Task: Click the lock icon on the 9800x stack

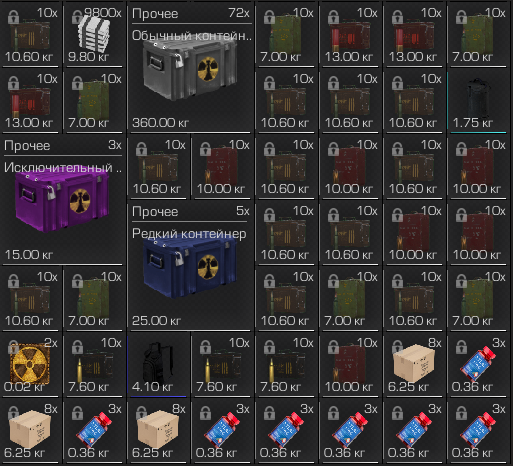Action: (77, 17)
